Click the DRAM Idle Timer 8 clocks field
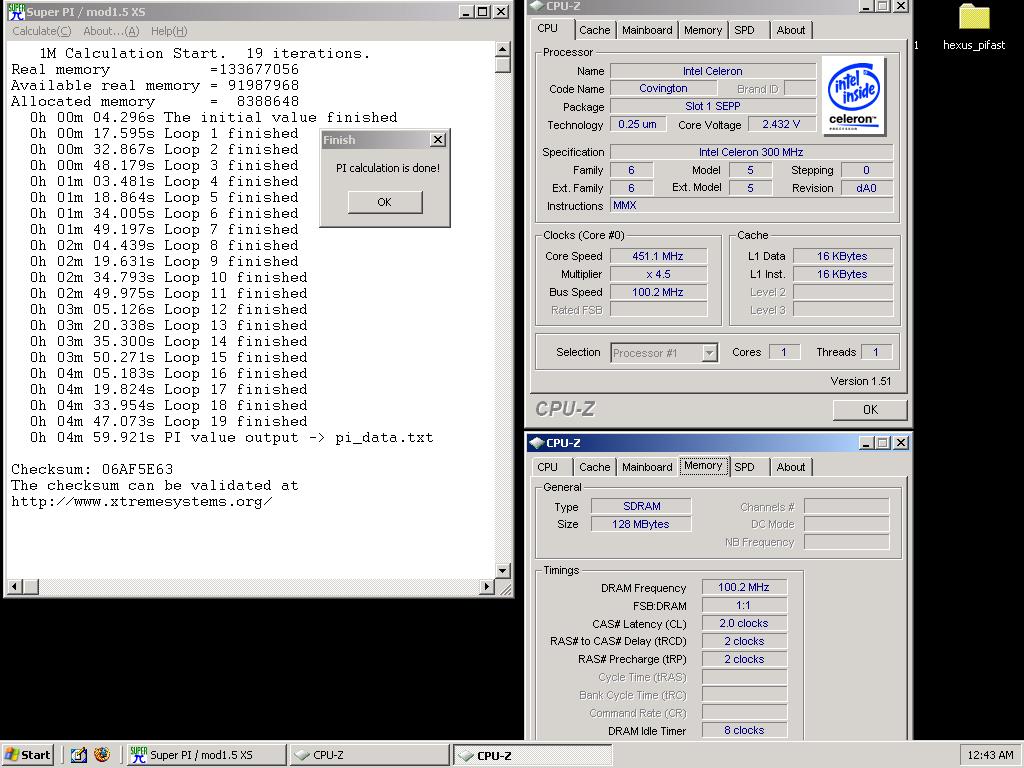1024x768 pixels. tap(744, 730)
